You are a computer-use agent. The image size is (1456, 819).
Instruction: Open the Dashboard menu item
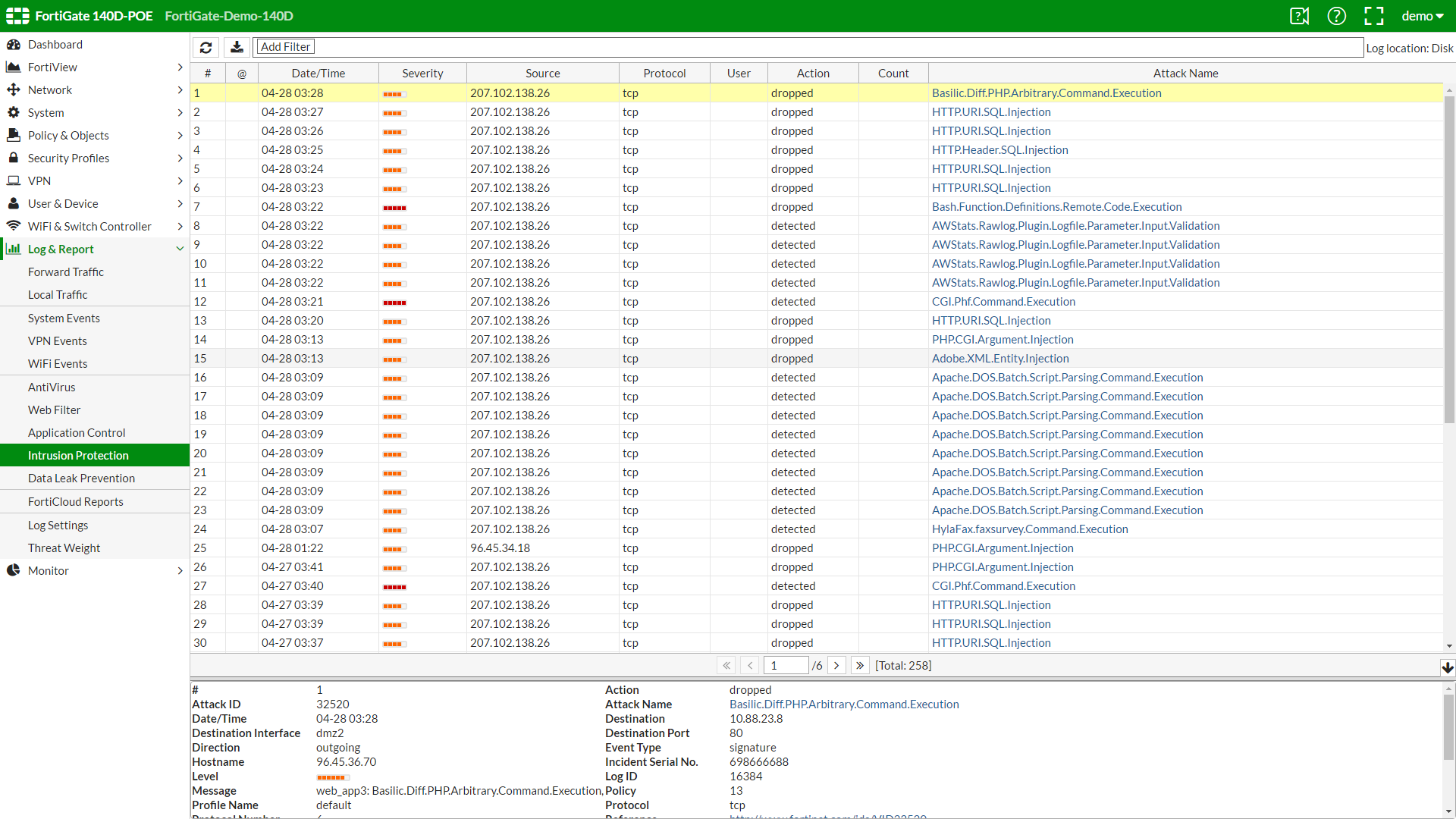[x=55, y=45]
